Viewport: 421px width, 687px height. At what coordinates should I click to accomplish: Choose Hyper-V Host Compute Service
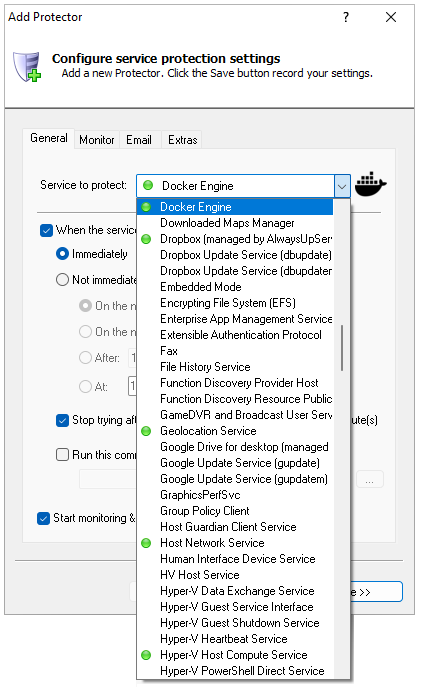[235, 655]
